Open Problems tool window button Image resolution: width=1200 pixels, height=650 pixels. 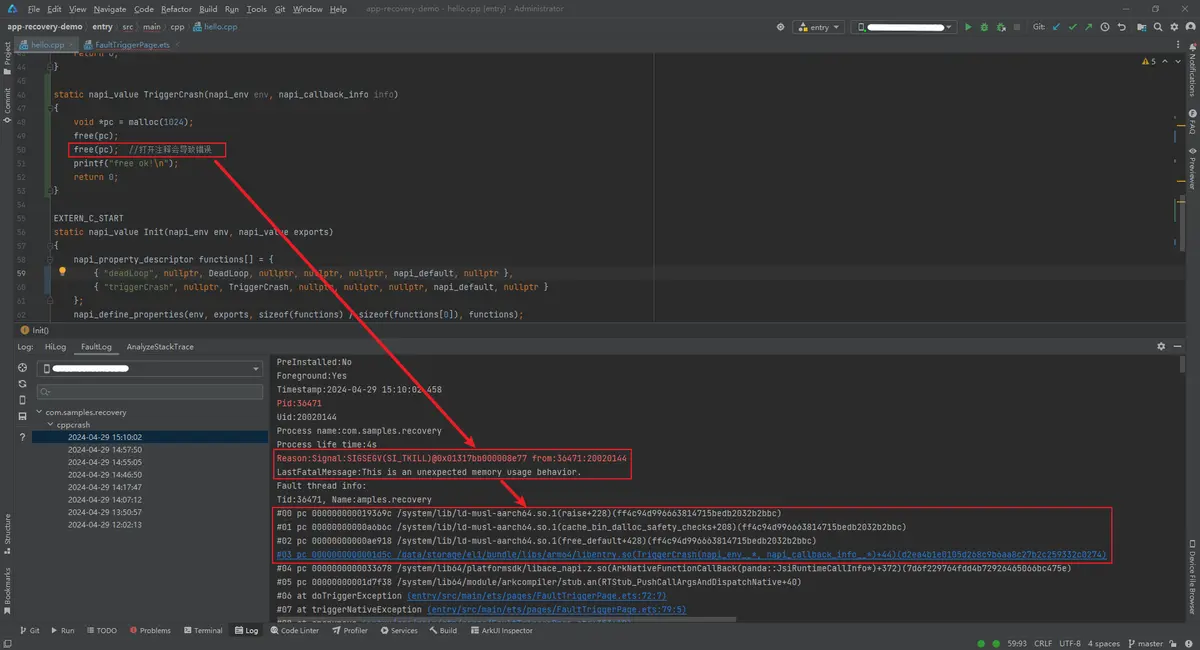pyautogui.click(x=149, y=631)
